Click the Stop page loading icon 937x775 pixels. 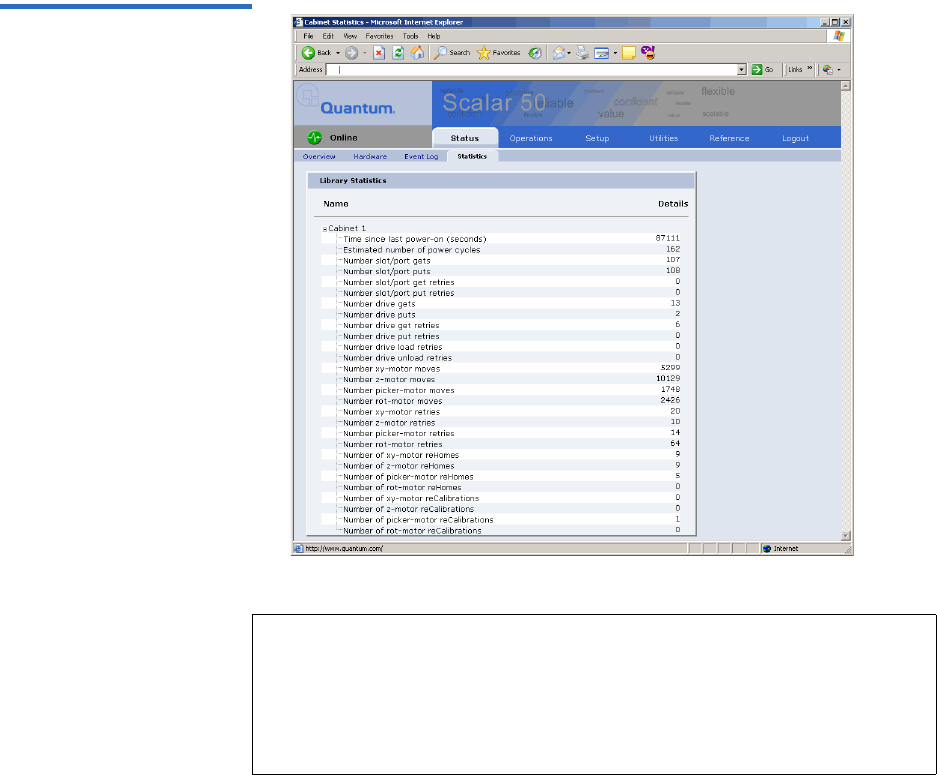[x=379, y=53]
